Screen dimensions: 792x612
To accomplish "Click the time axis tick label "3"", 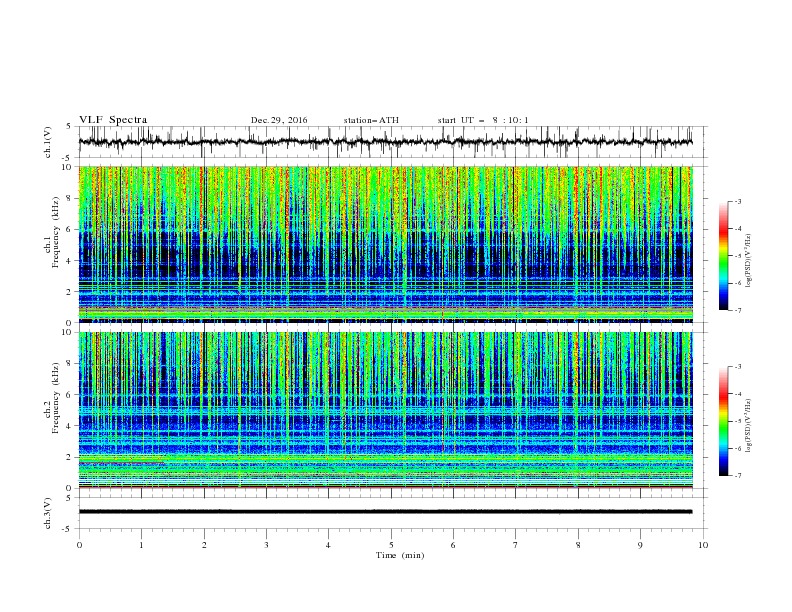I will [266, 545].
